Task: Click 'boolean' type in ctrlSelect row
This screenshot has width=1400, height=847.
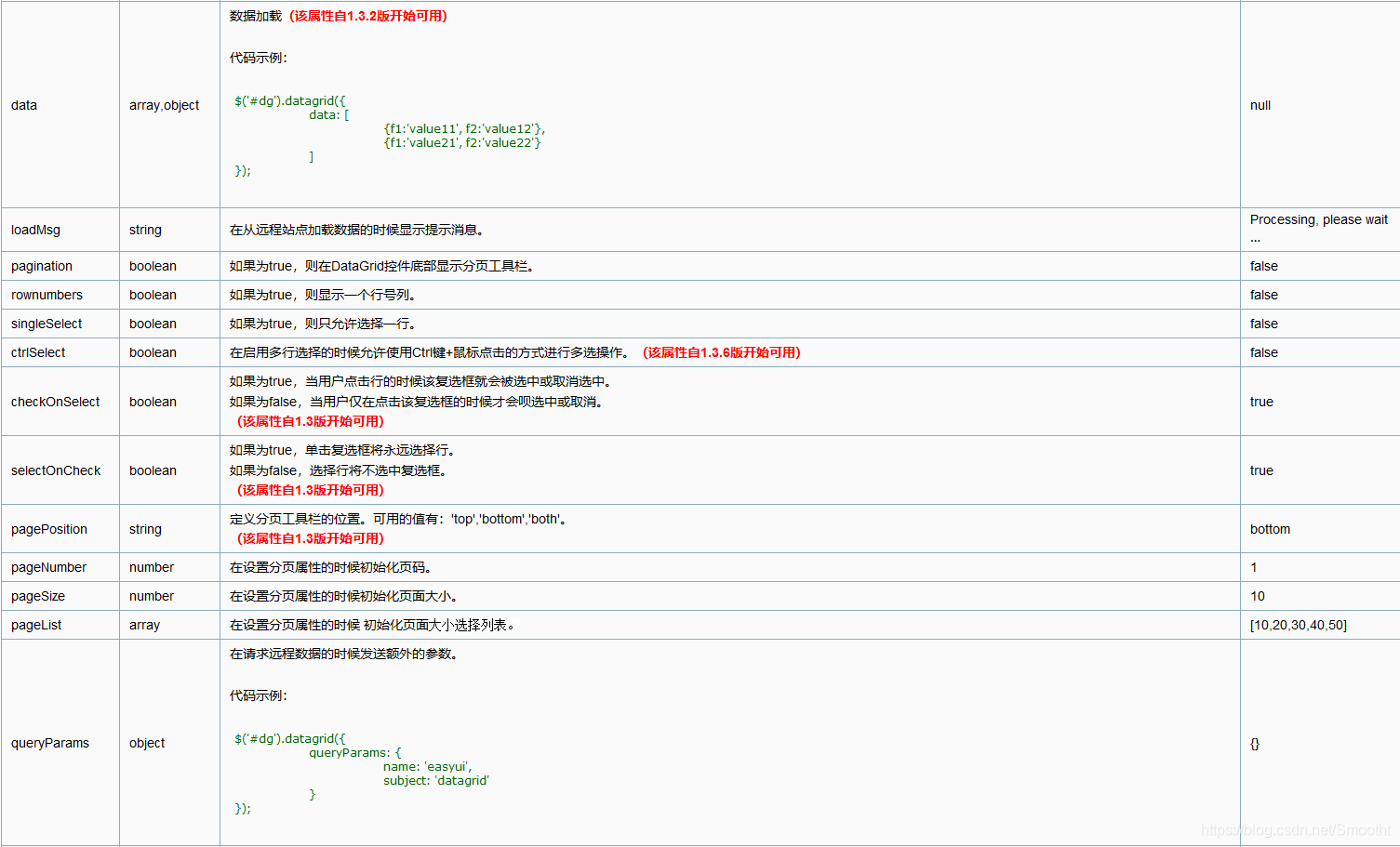Action: tap(153, 352)
